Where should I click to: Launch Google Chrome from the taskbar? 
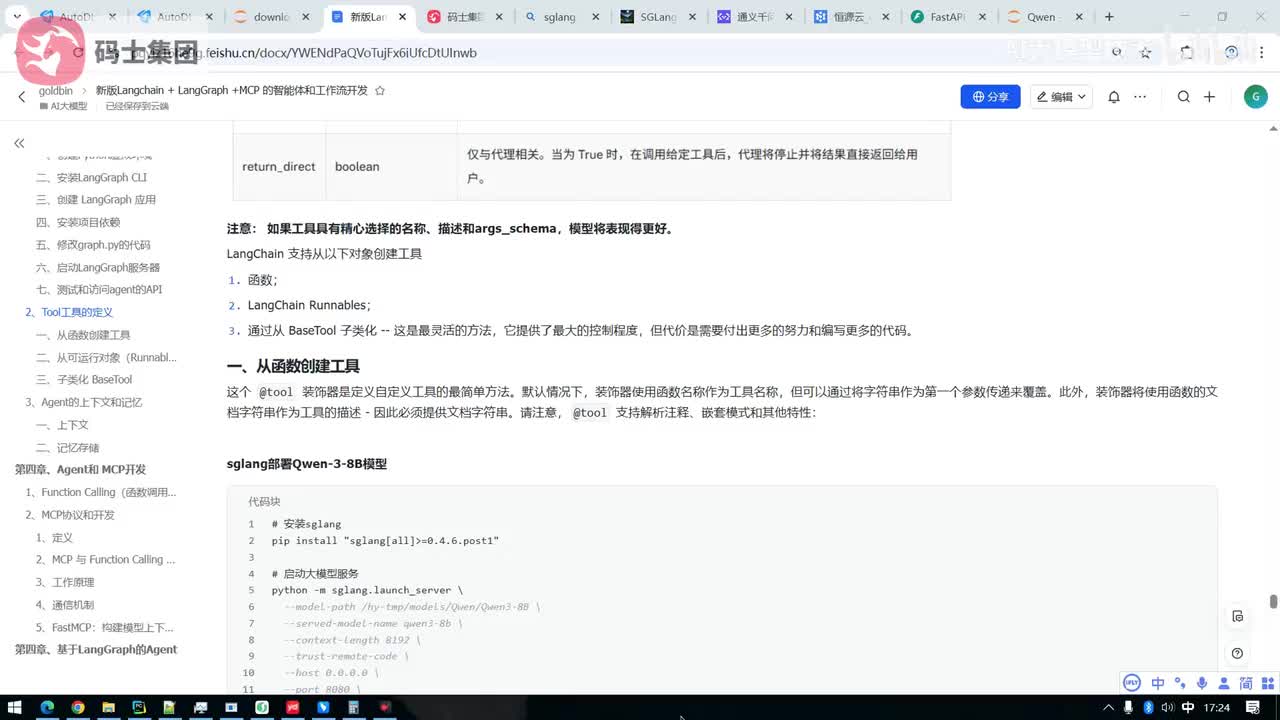click(78, 708)
